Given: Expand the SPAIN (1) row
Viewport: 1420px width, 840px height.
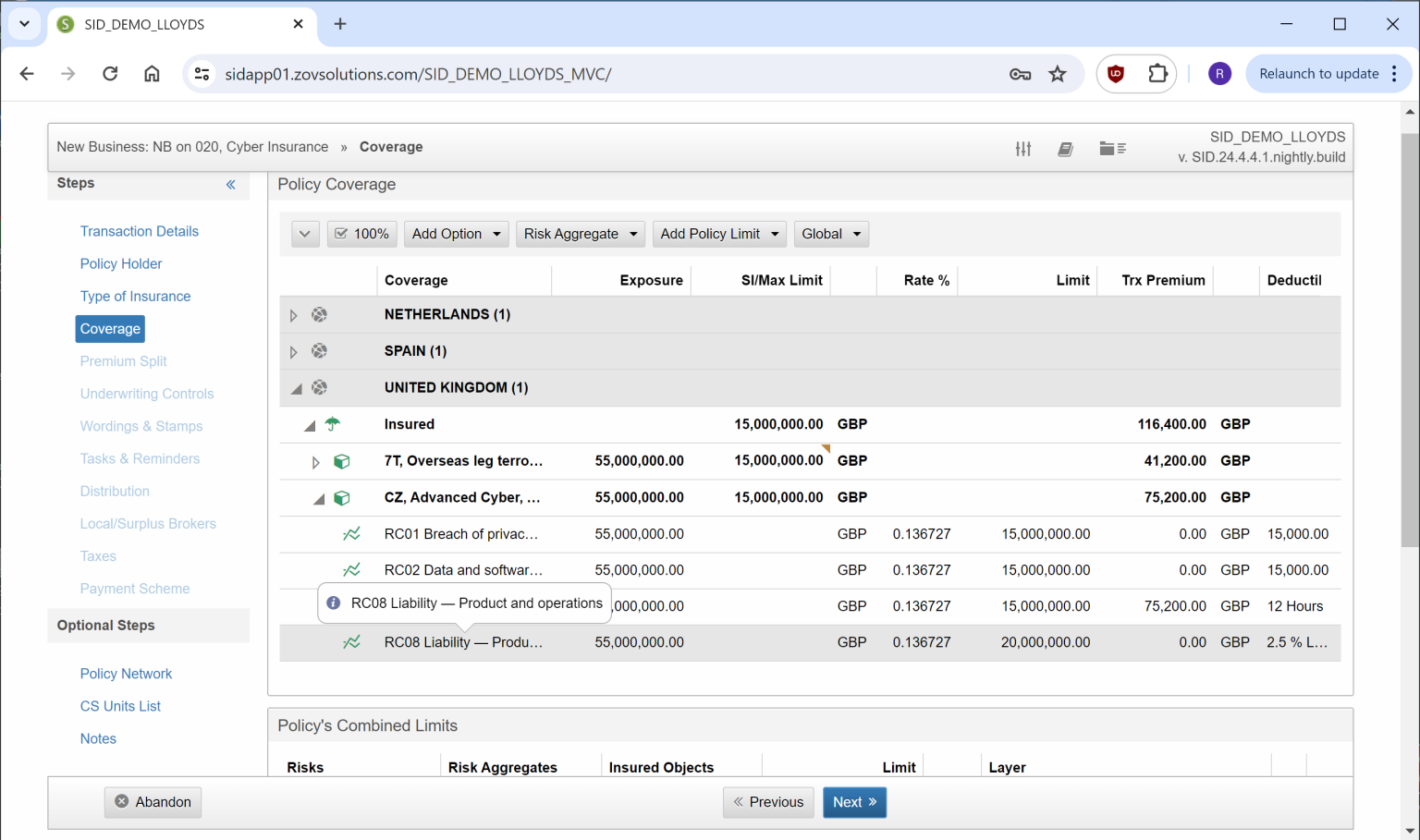Looking at the screenshot, I should coord(293,352).
